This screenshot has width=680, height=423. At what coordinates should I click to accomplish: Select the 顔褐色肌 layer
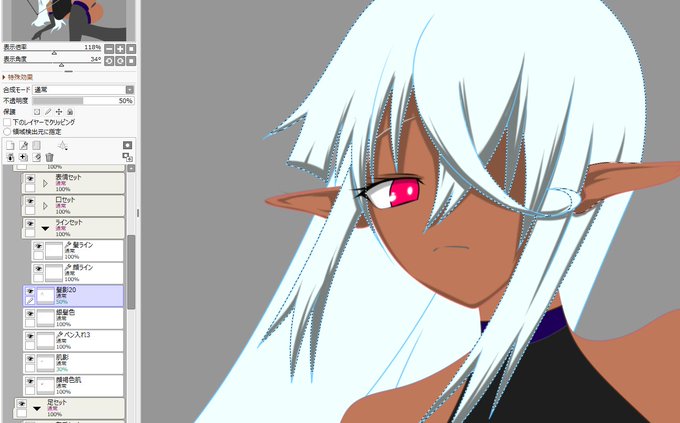click(73, 386)
